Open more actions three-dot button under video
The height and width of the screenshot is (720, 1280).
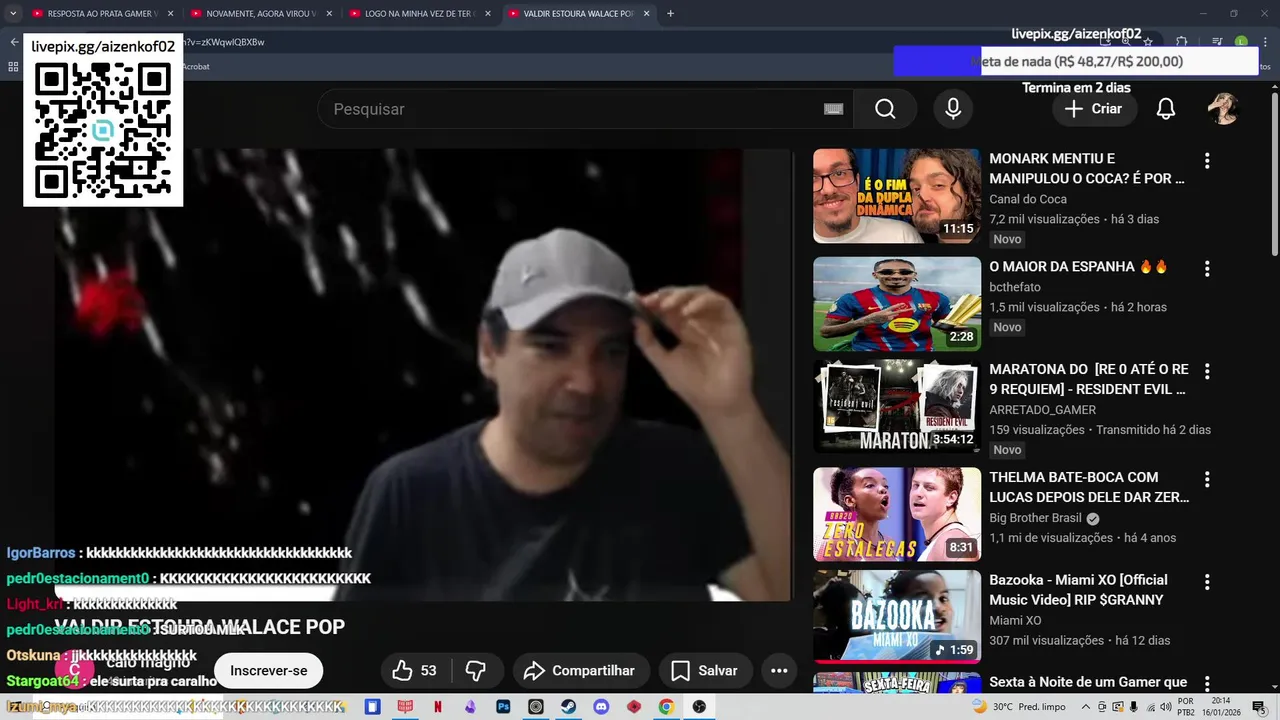pyautogui.click(x=779, y=671)
